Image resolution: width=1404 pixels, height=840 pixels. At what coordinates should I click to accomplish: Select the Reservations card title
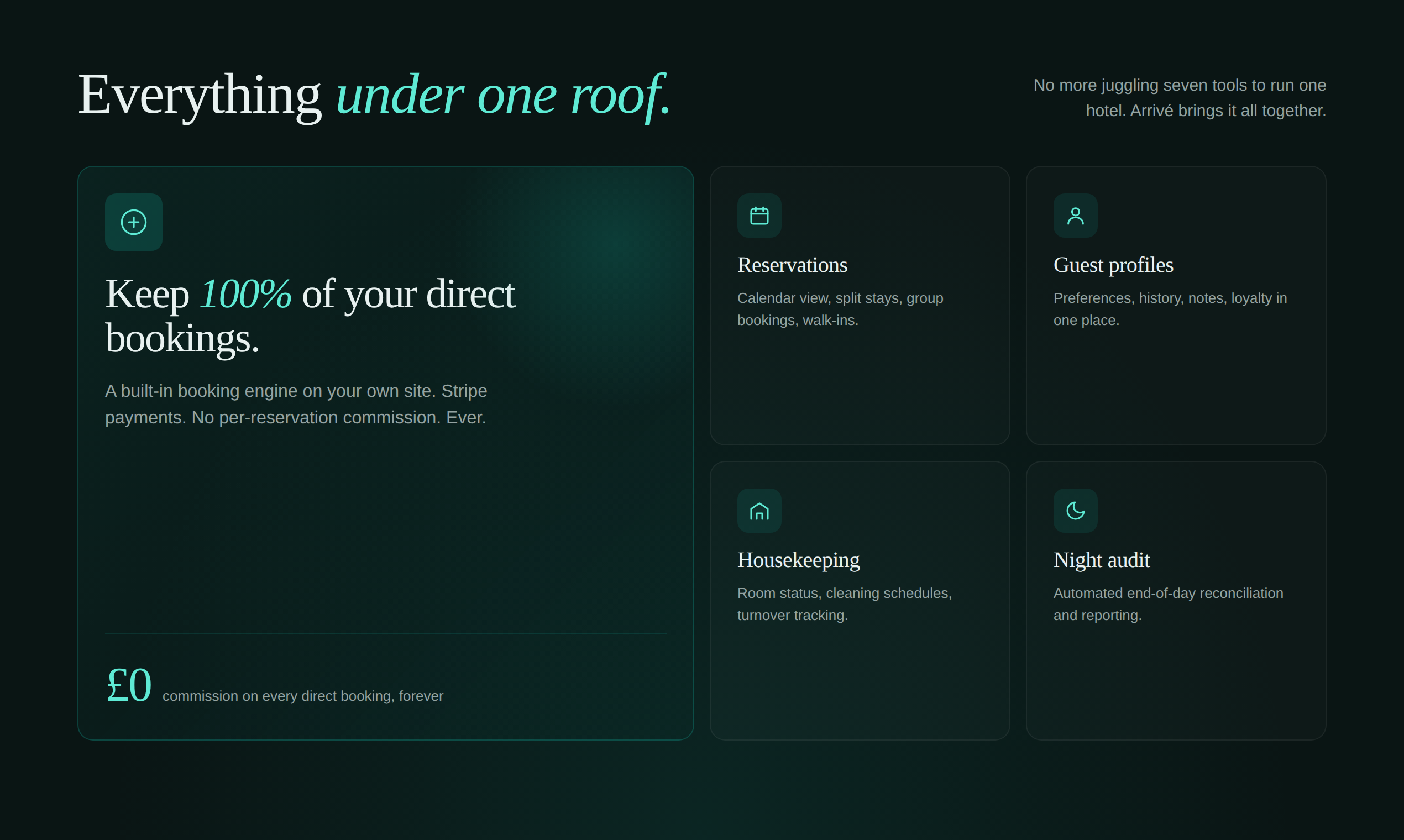792,265
